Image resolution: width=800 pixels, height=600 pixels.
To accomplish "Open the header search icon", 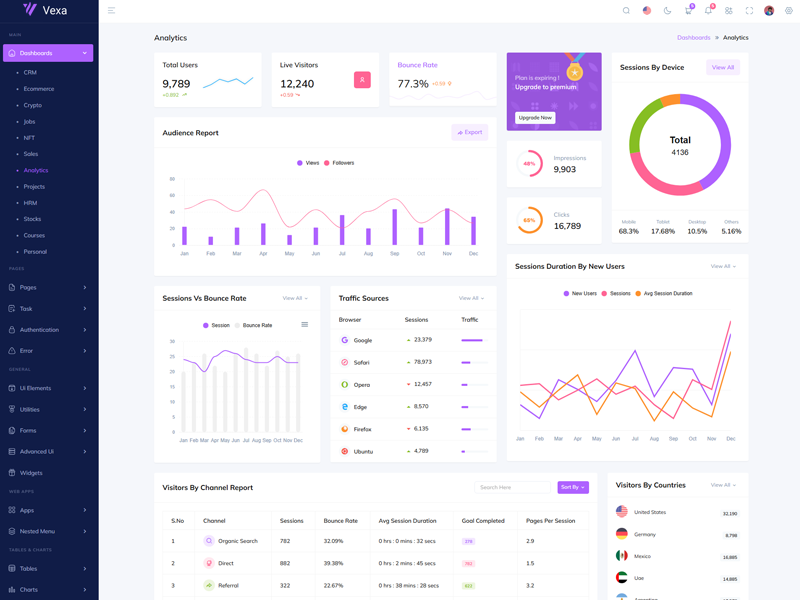I will click(x=627, y=11).
